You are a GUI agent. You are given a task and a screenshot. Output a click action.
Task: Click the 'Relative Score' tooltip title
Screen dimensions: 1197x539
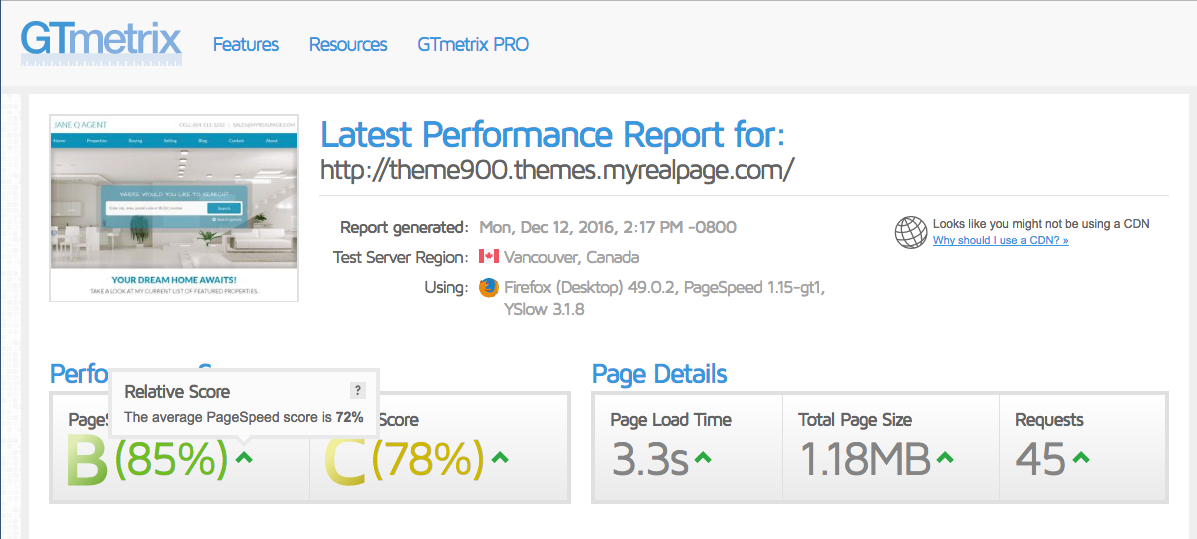point(177,392)
